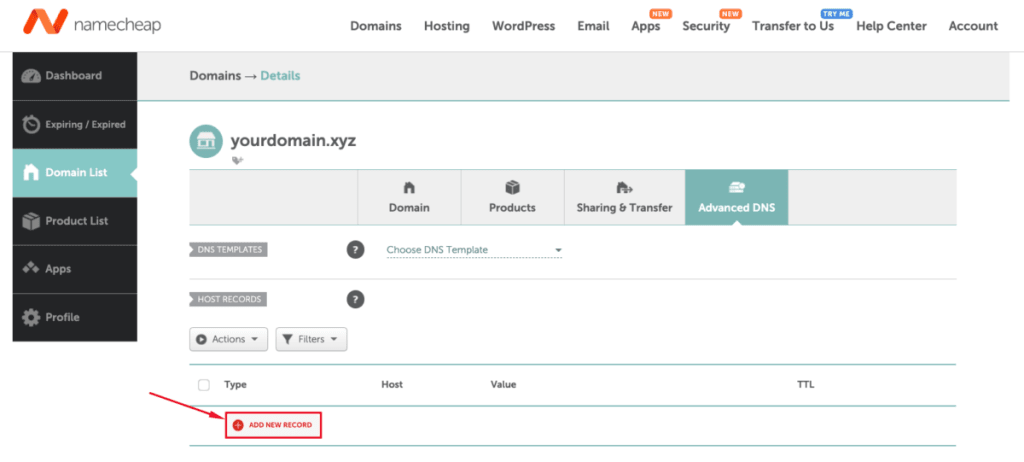
Task: Click the Host column header
Action: point(392,384)
